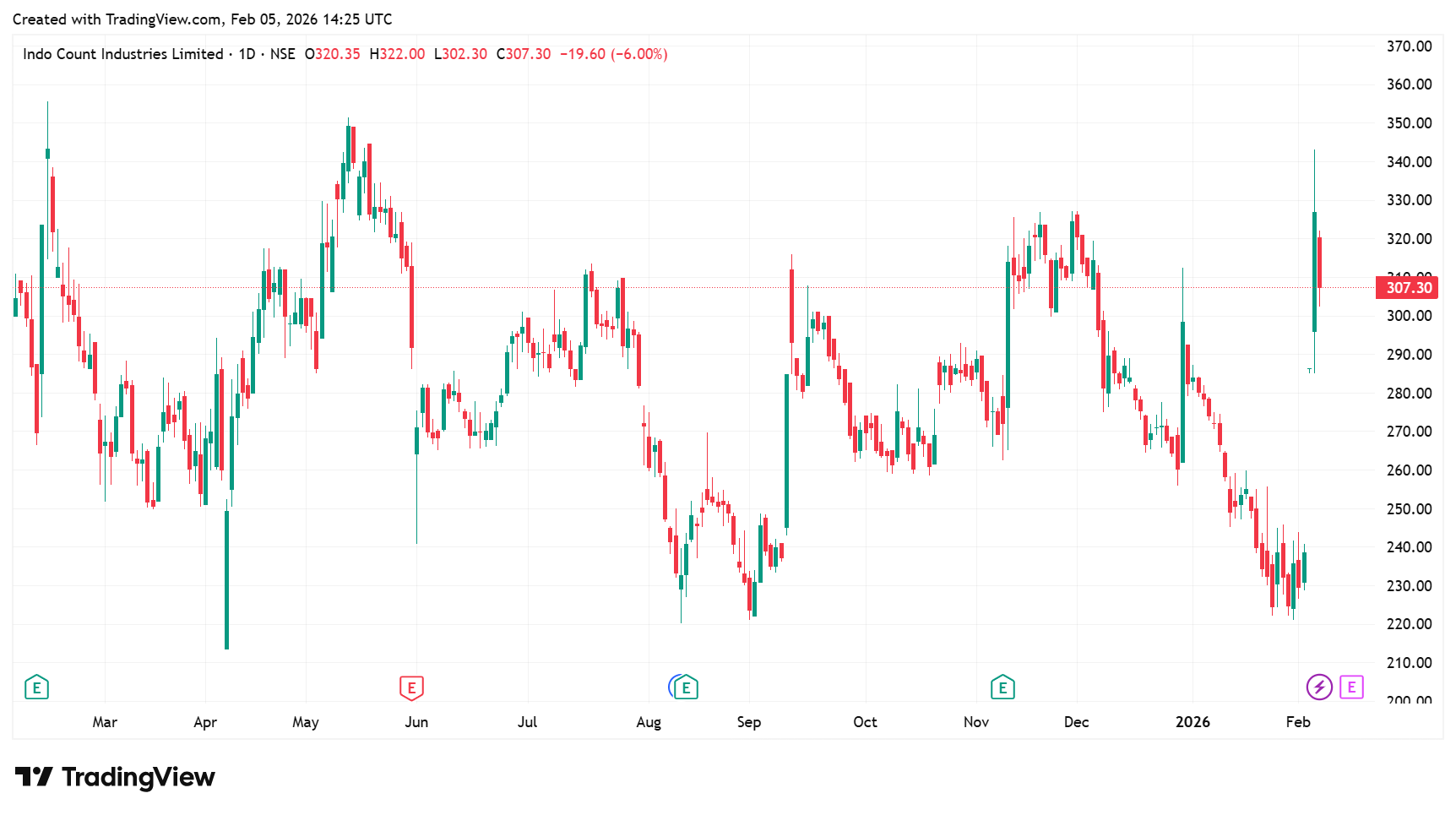Open the November earnings marker
The height and width of the screenshot is (815, 1456).
pos(1002,687)
